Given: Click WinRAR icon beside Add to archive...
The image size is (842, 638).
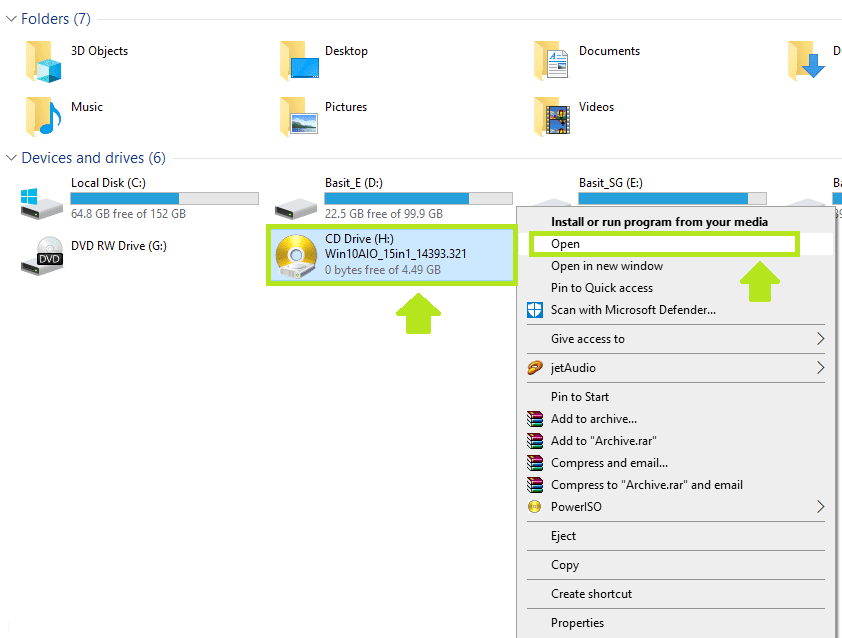Looking at the screenshot, I should pyautogui.click(x=535, y=419).
